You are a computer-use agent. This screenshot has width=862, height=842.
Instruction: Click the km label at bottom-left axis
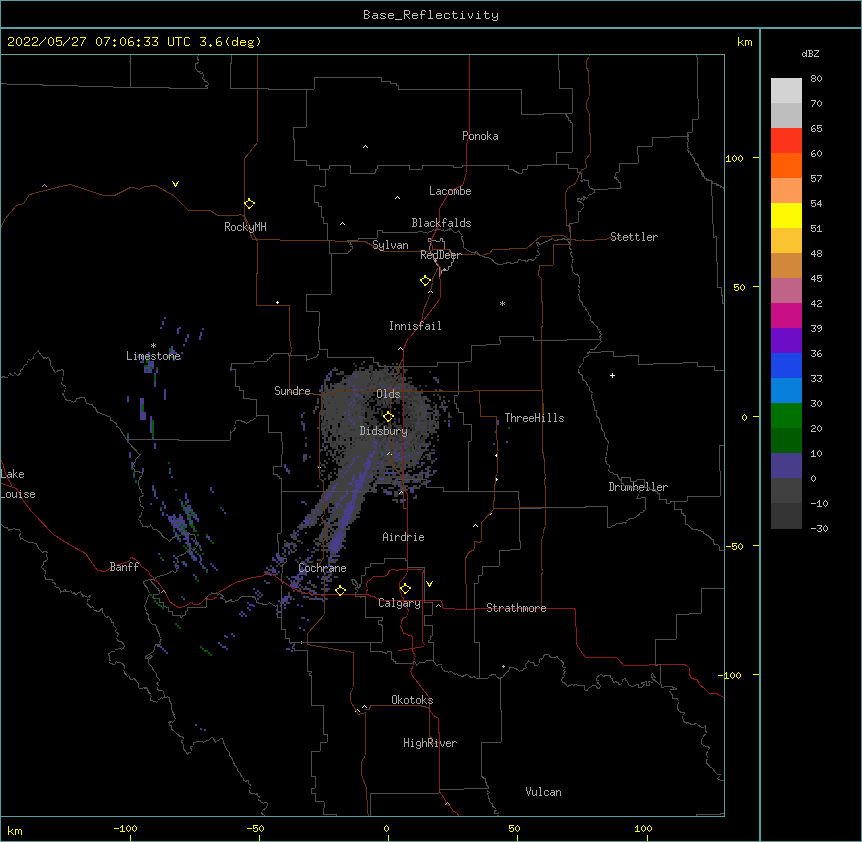pos(15,830)
